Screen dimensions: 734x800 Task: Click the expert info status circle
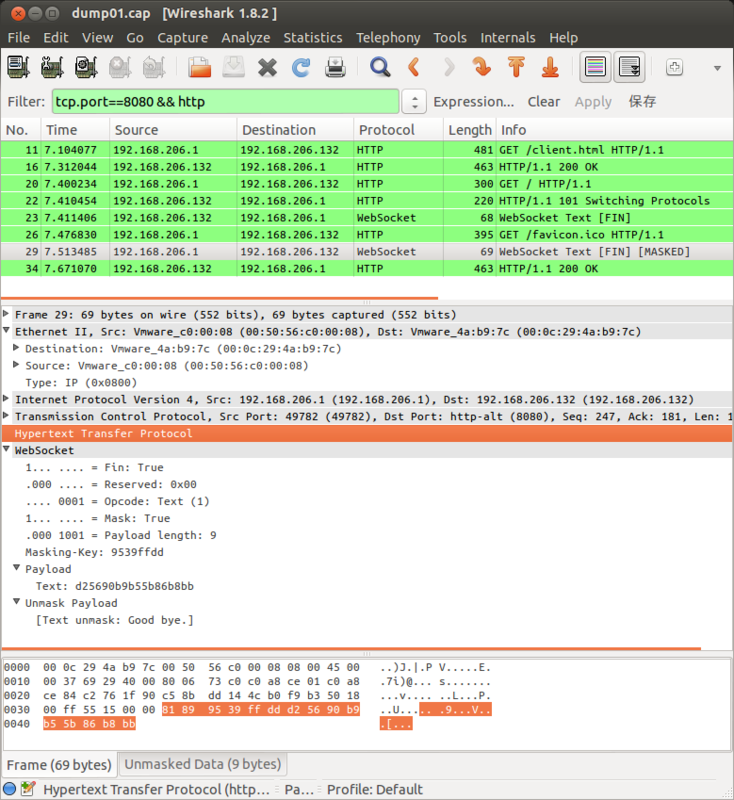[10, 788]
